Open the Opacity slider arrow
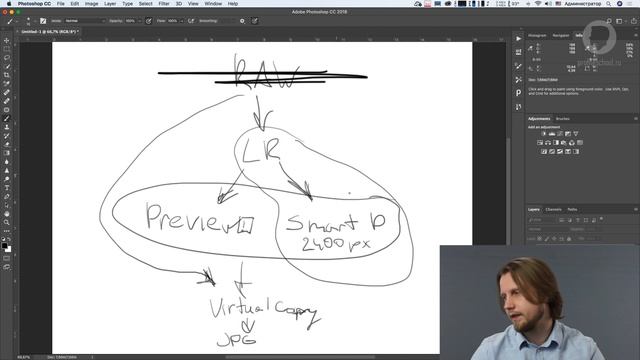The width and height of the screenshot is (640, 360). (x=140, y=21)
